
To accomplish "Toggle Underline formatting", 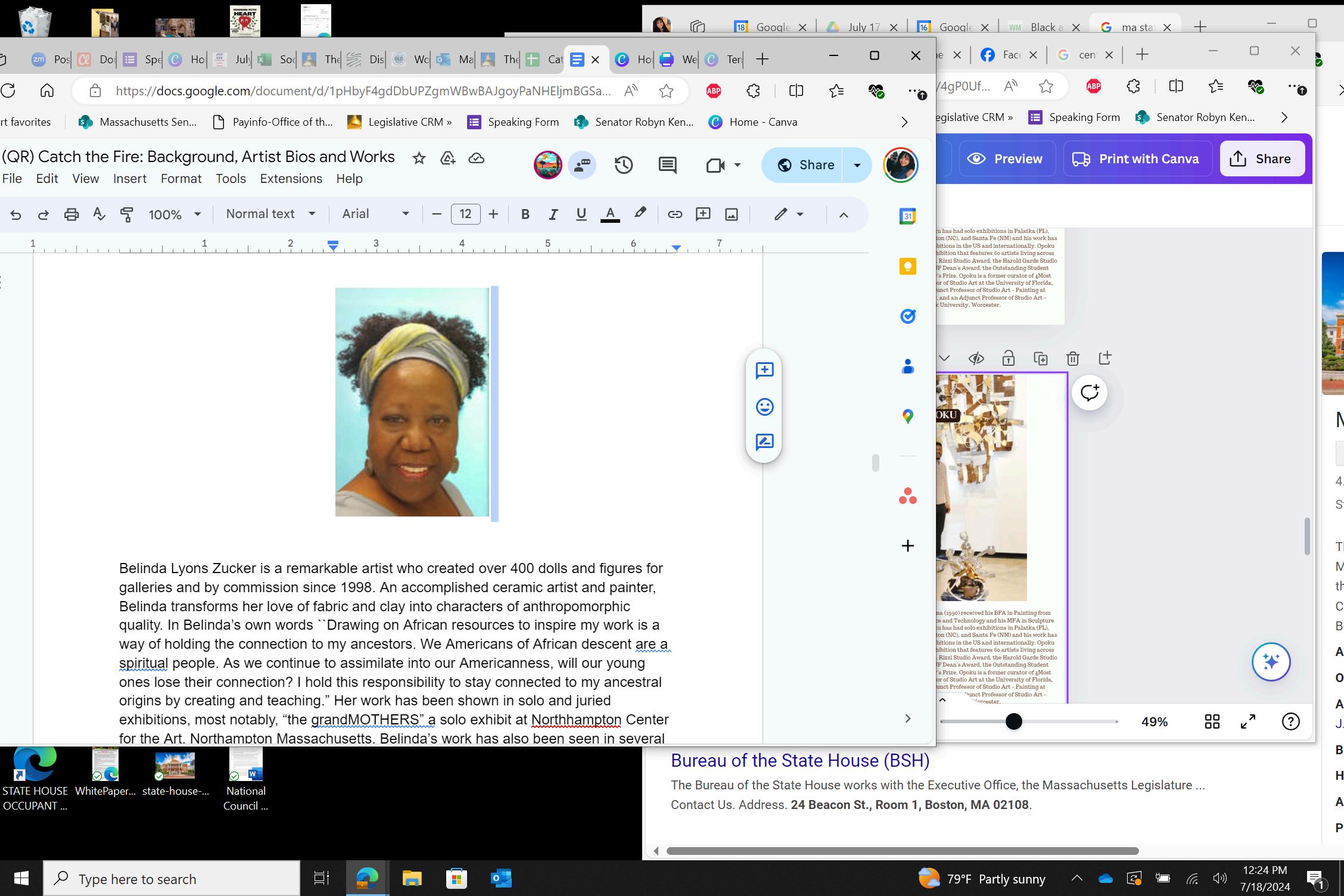I will point(581,214).
